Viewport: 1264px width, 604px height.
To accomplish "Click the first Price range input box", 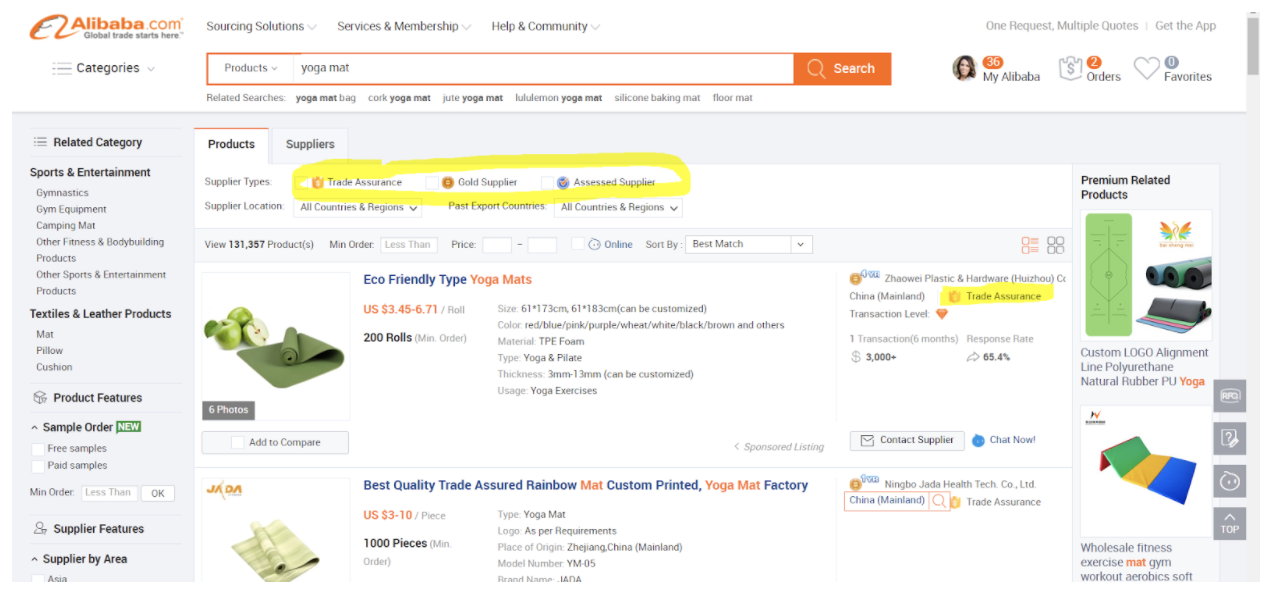I will click(x=497, y=244).
